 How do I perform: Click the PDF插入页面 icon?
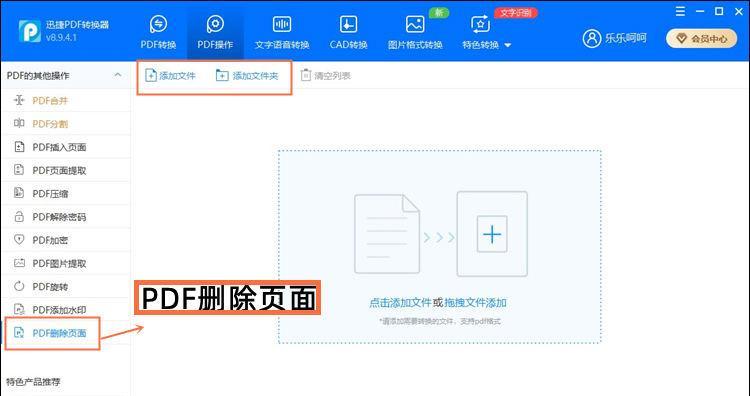coord(19,147)
